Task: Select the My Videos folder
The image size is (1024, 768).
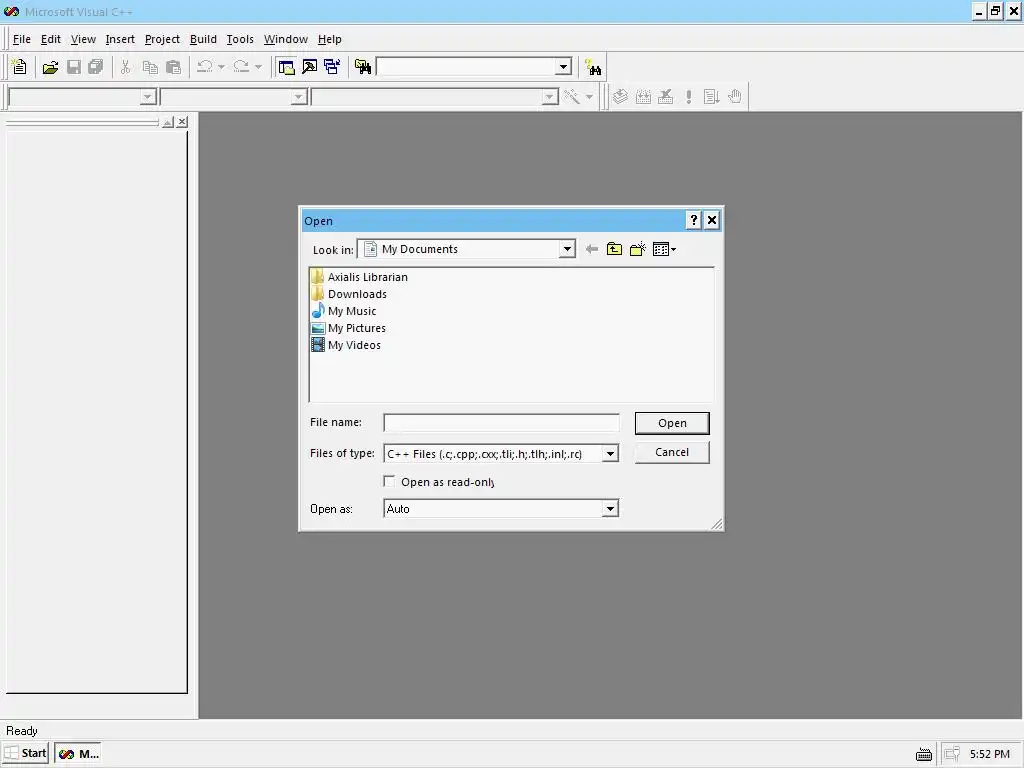Action: tap(346, 345)
